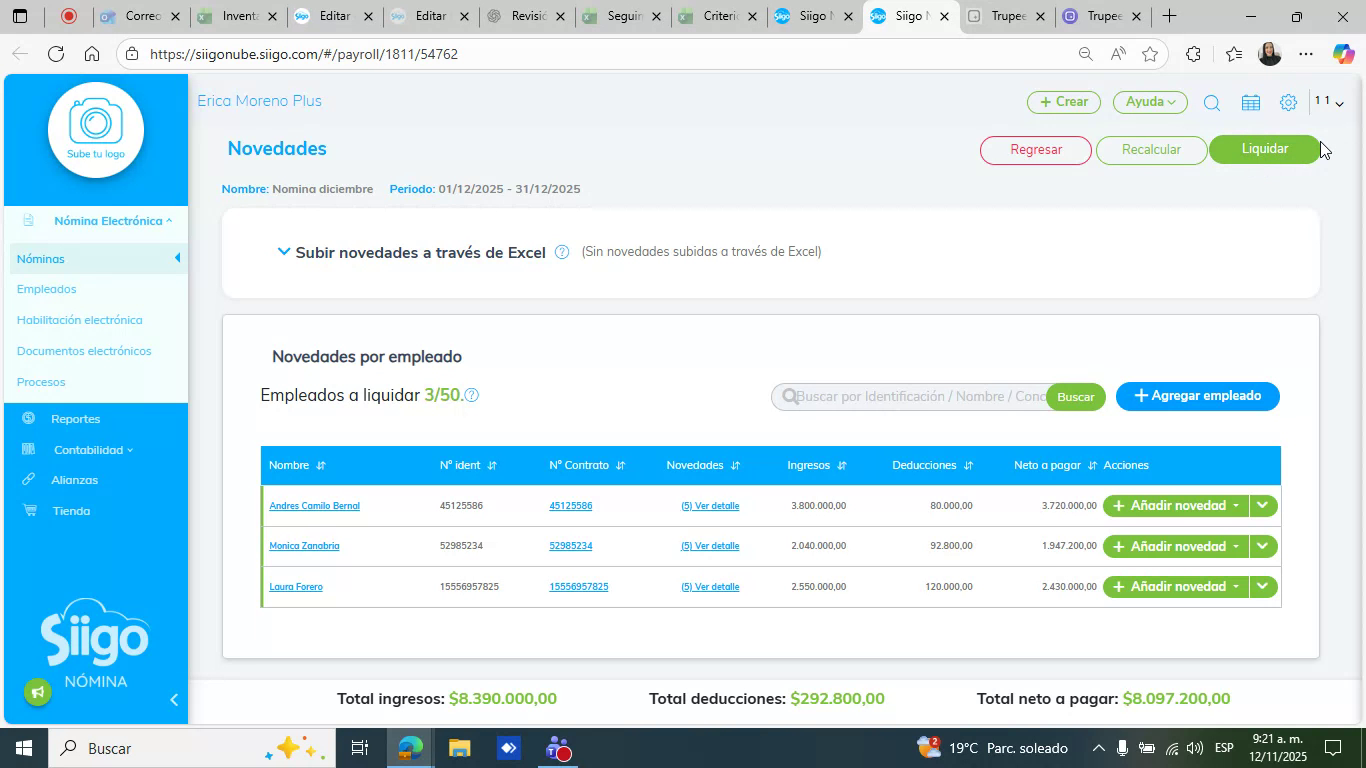Select Empleados in the sidebar
Image resolution: width=1366 pixels, height=768 pixels.
[47, 290]
